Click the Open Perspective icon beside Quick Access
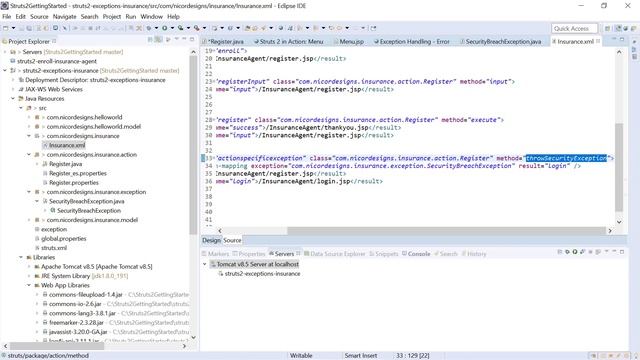 pos(607,28)
